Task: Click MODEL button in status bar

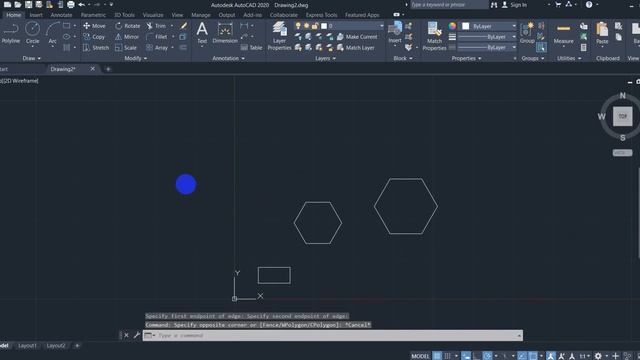Action: click(x=420, y=356)
